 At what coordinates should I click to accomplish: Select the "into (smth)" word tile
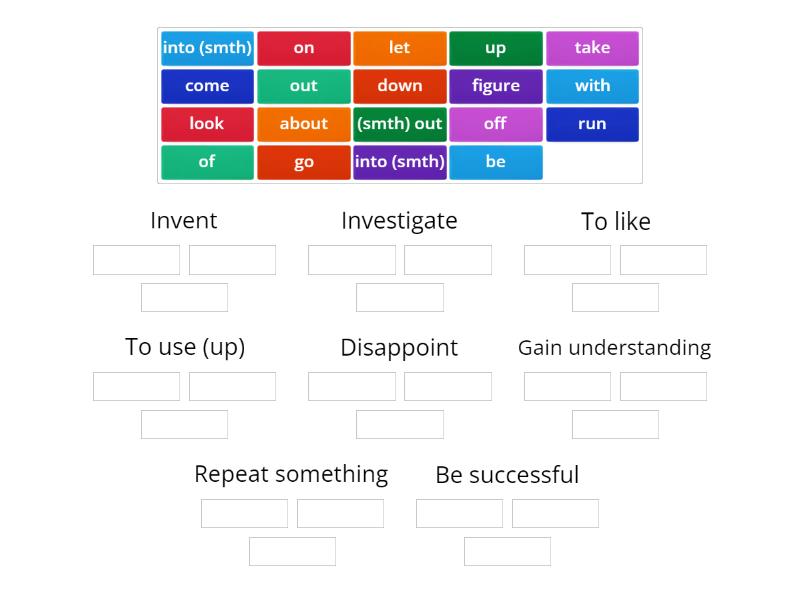[207, 47]
